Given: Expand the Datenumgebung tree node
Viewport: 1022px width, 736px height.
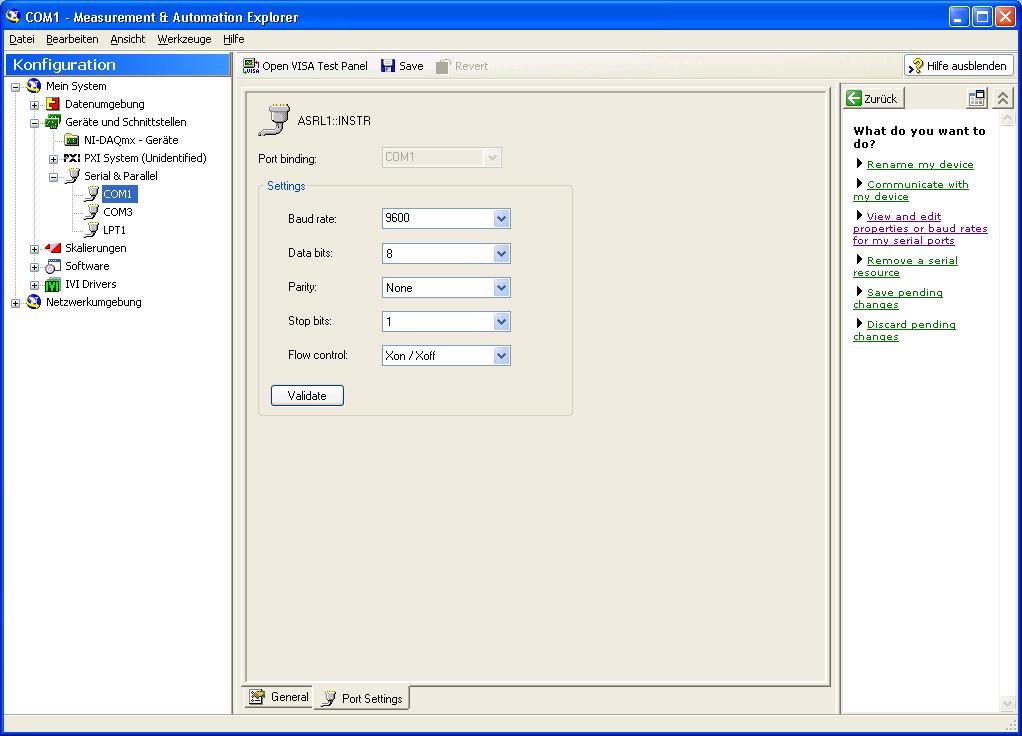Looking at the screenshot, I should 35,105.
